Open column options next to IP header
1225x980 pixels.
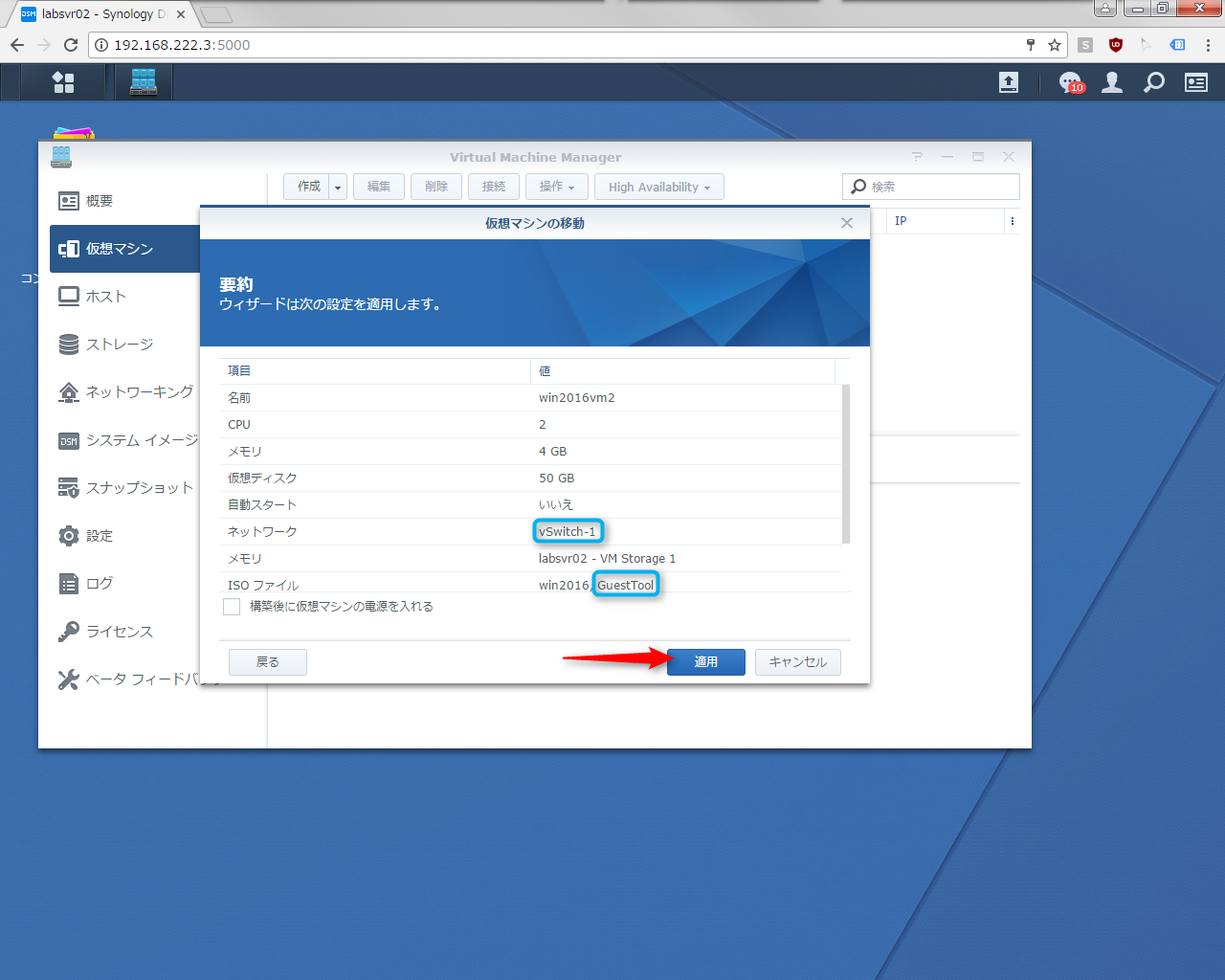(1013, 221)
